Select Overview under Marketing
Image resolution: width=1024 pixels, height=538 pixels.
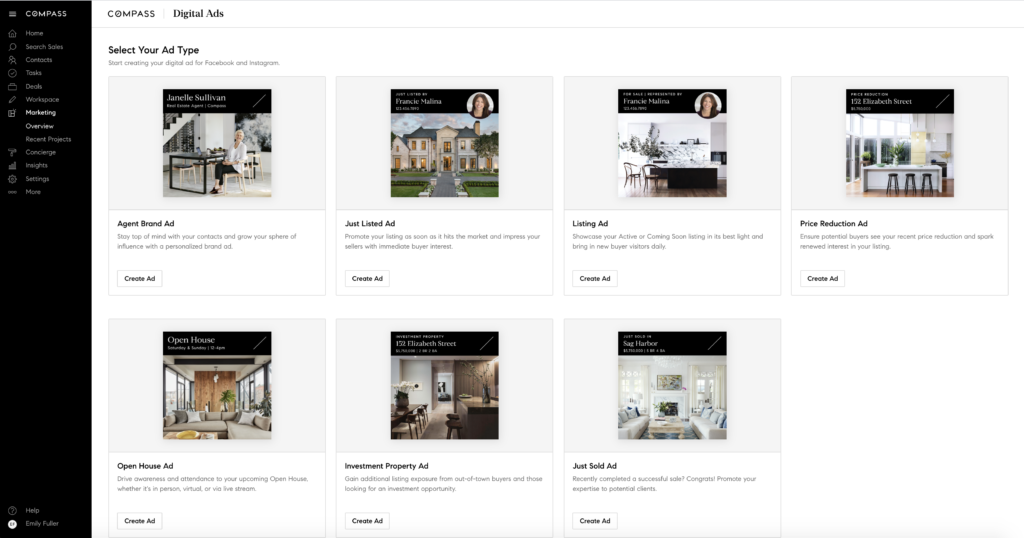[x=40, y=126]
